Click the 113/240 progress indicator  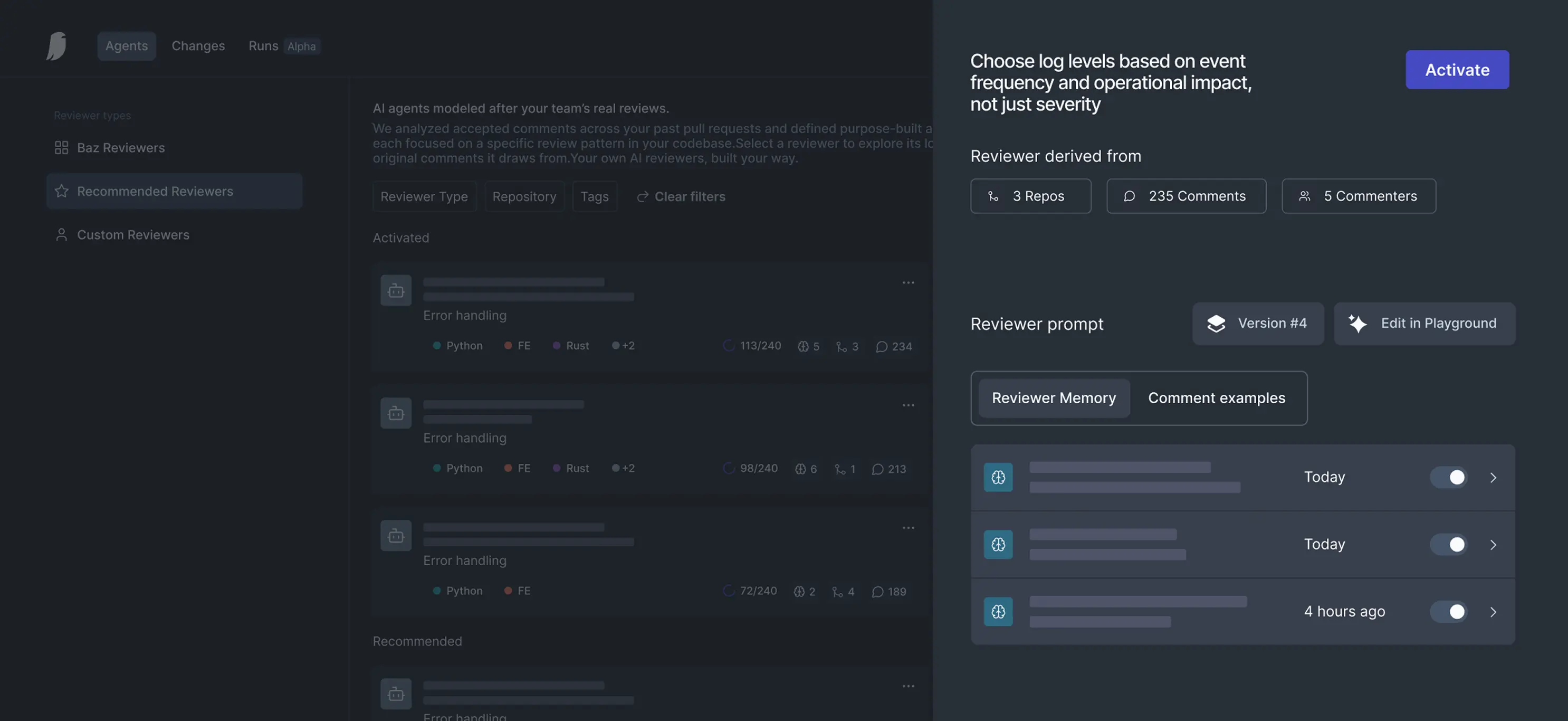752,346
